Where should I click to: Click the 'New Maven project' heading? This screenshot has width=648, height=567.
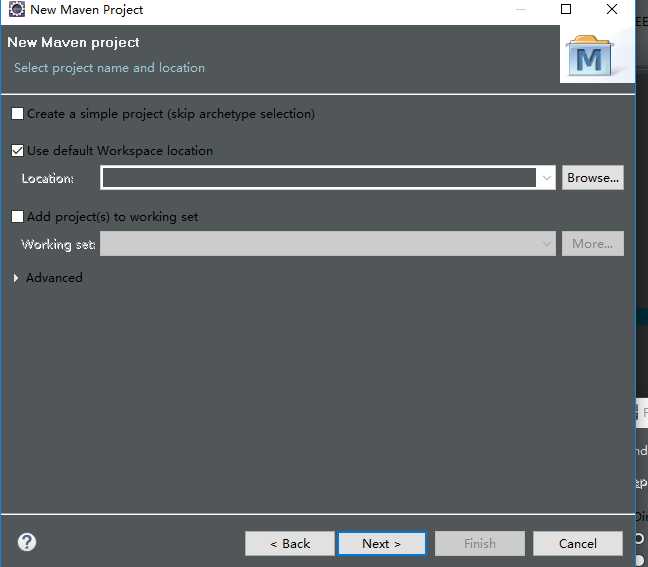[x=74, y=43]
